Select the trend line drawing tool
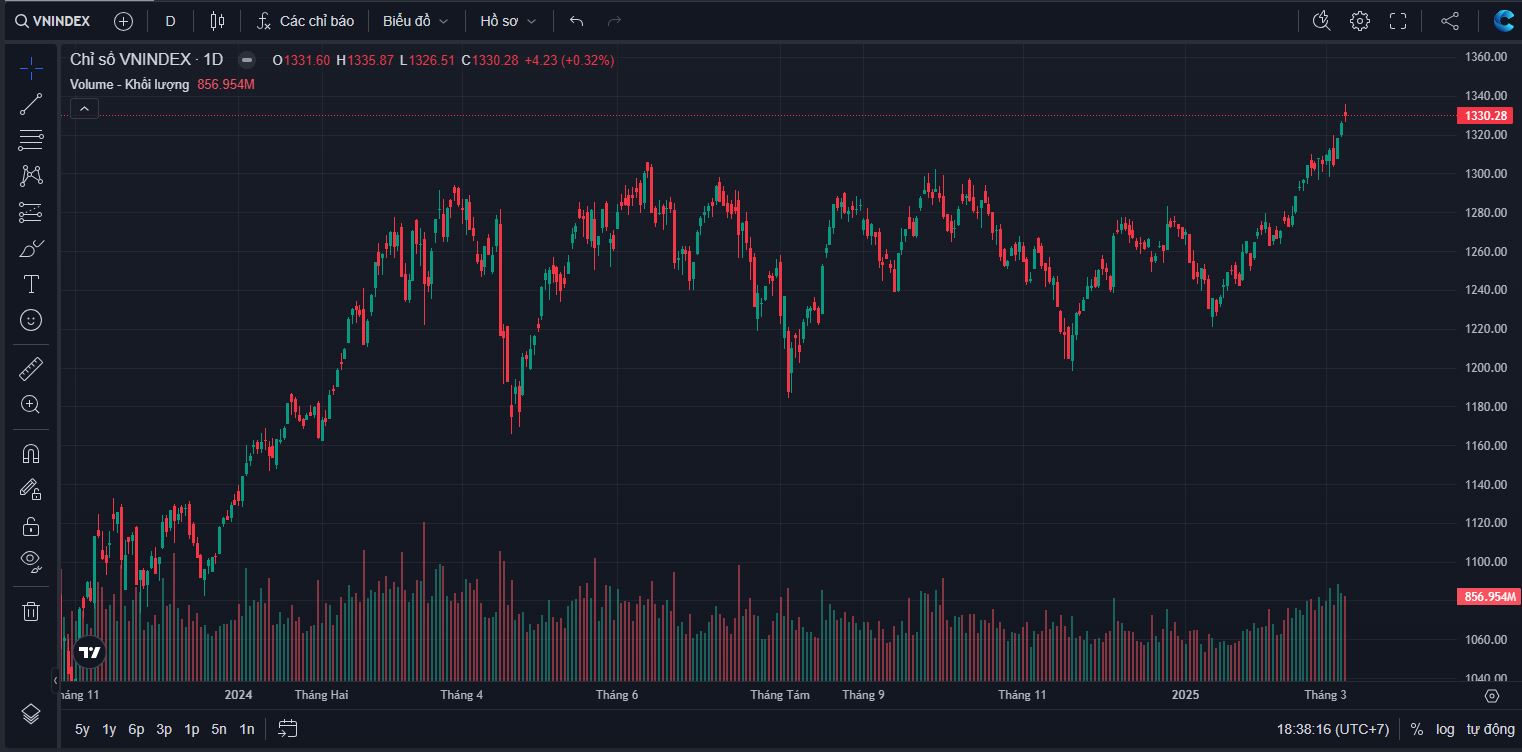This screenshot has height=752, width=1522. coord(31,104)
